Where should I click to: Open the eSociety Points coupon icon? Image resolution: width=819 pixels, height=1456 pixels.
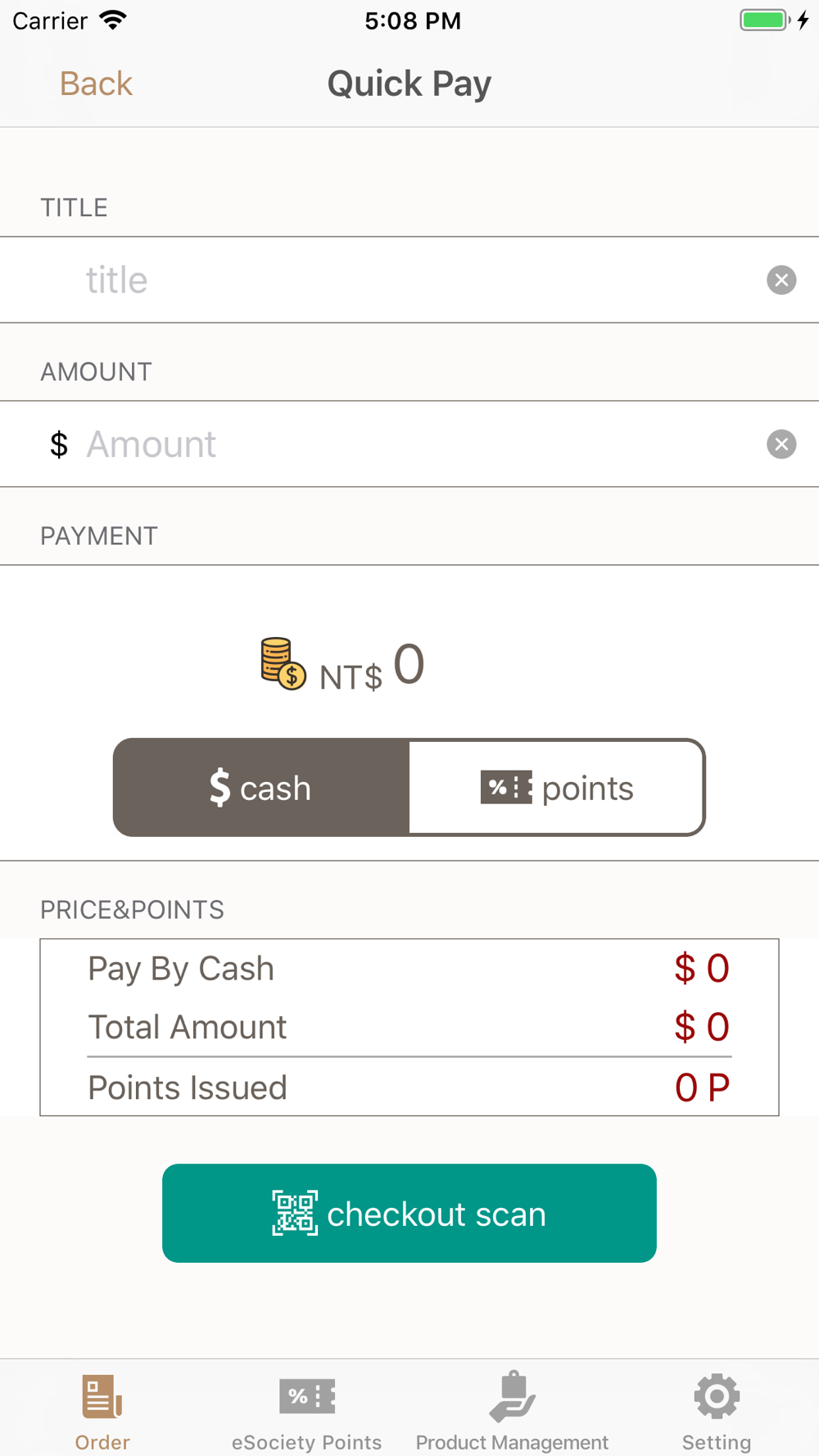[x=307, y=1396]
